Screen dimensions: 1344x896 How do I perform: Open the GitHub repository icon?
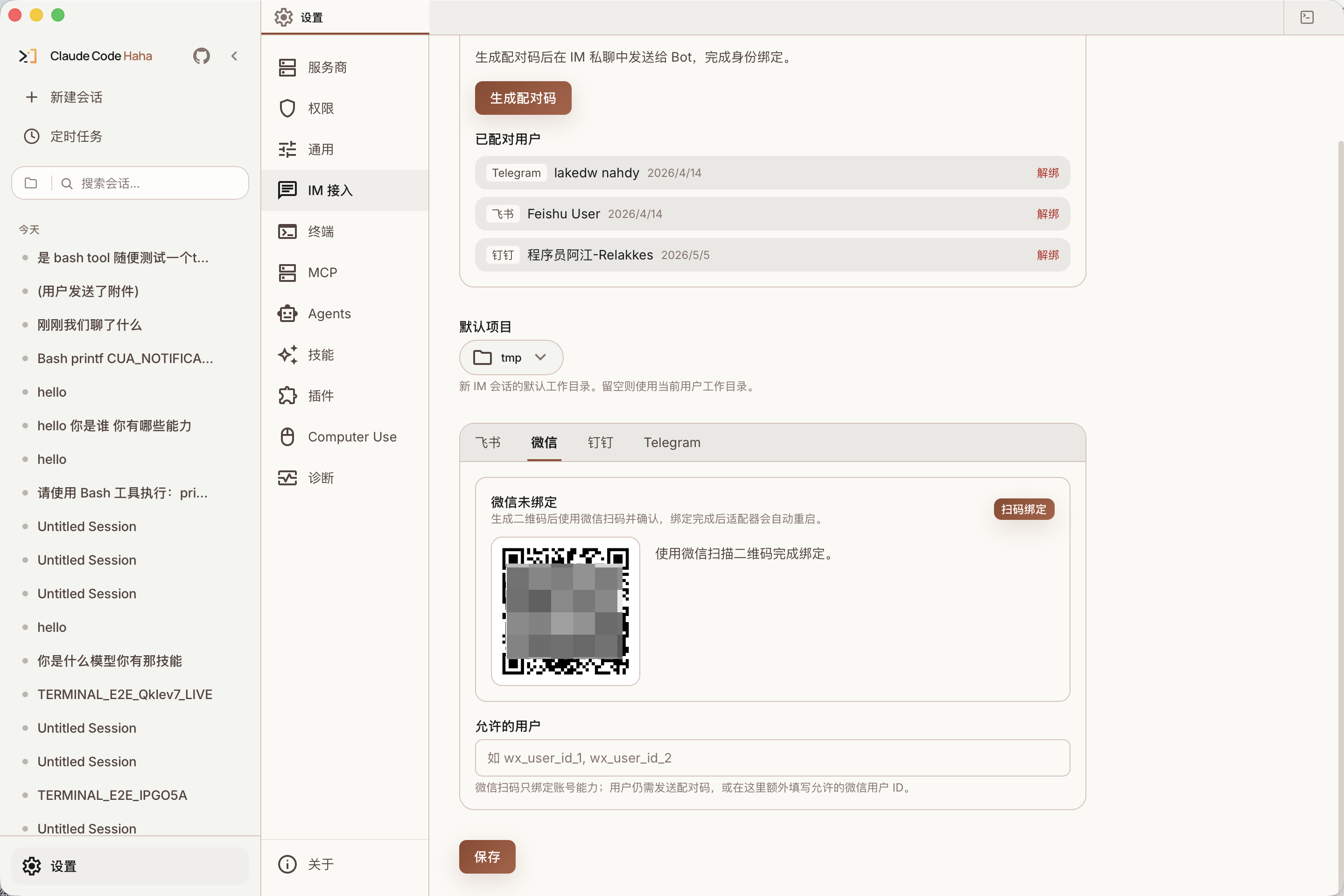[x=201, y=56]
